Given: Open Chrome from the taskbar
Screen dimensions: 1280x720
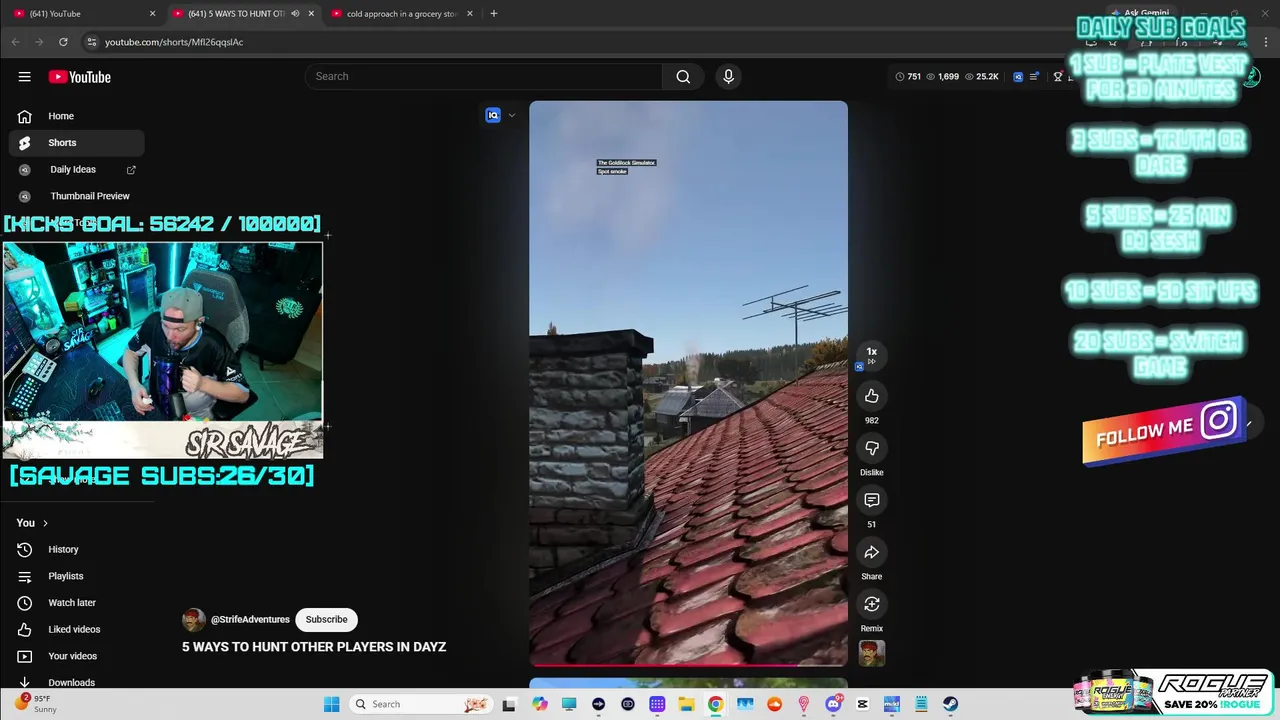Looking at the screenshot, I should tap(715, 704).
